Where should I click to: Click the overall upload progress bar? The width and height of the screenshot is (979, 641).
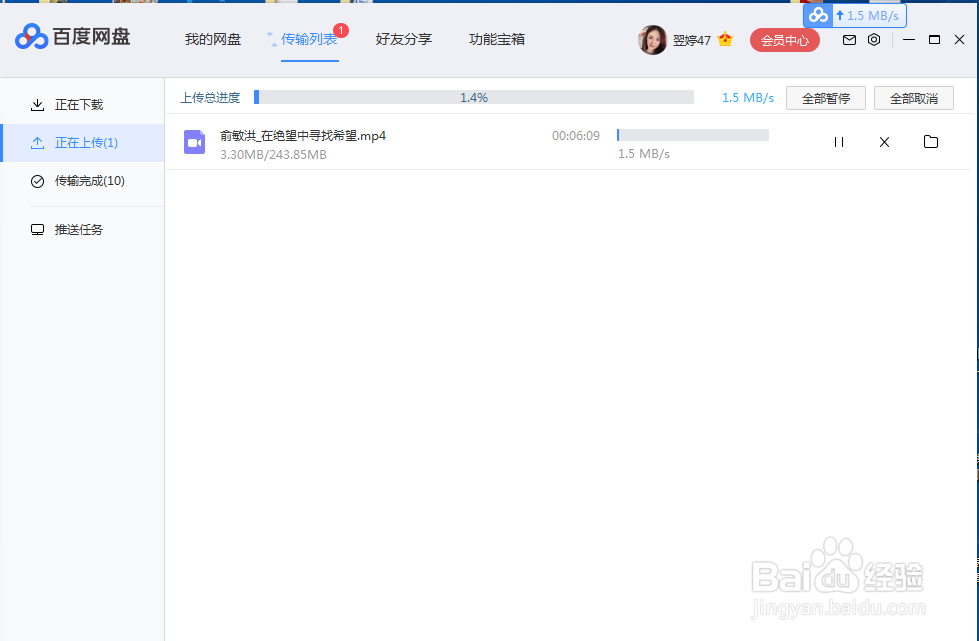(x=475, y=97)
